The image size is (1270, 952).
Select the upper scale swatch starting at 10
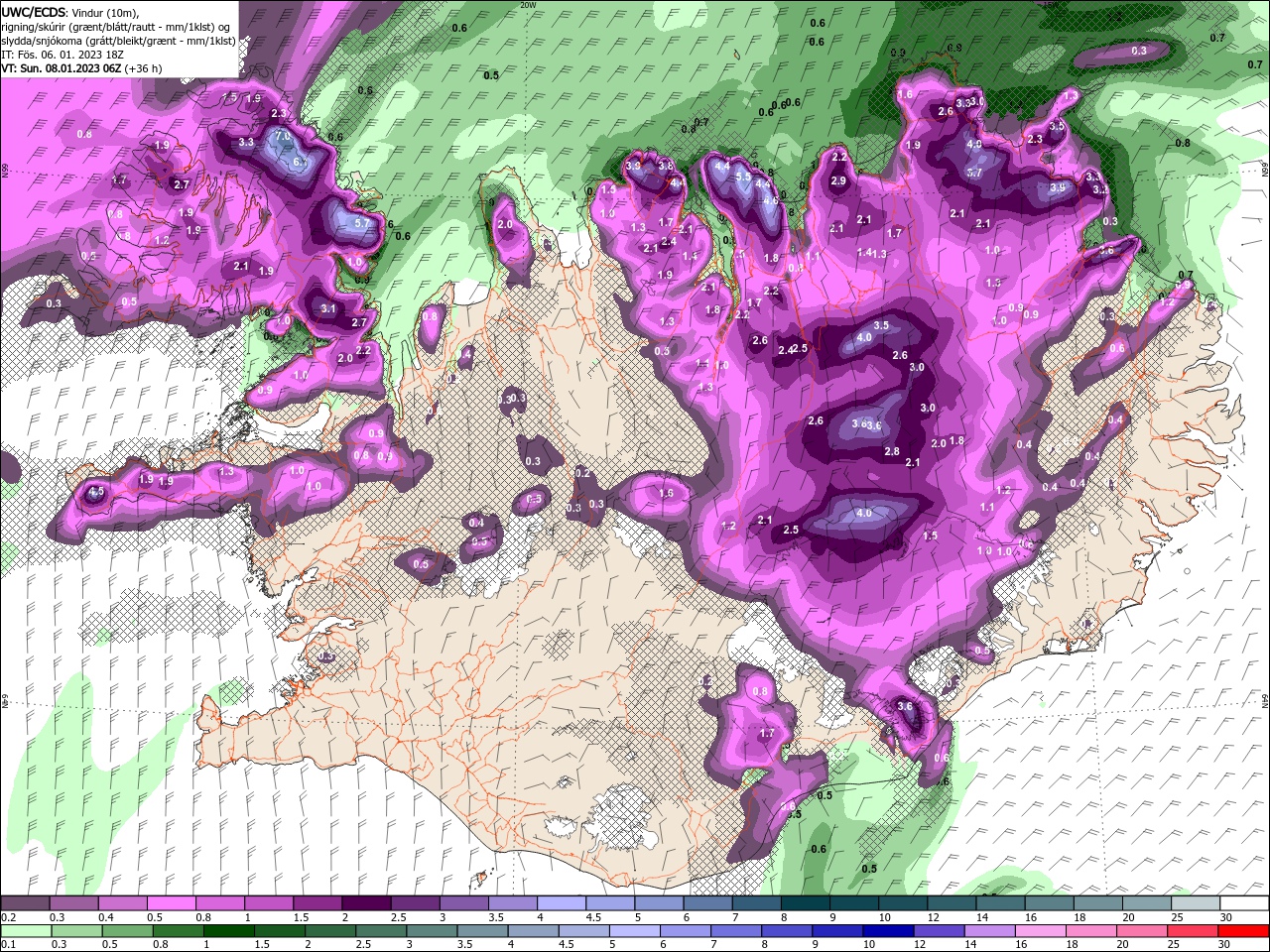903,902
